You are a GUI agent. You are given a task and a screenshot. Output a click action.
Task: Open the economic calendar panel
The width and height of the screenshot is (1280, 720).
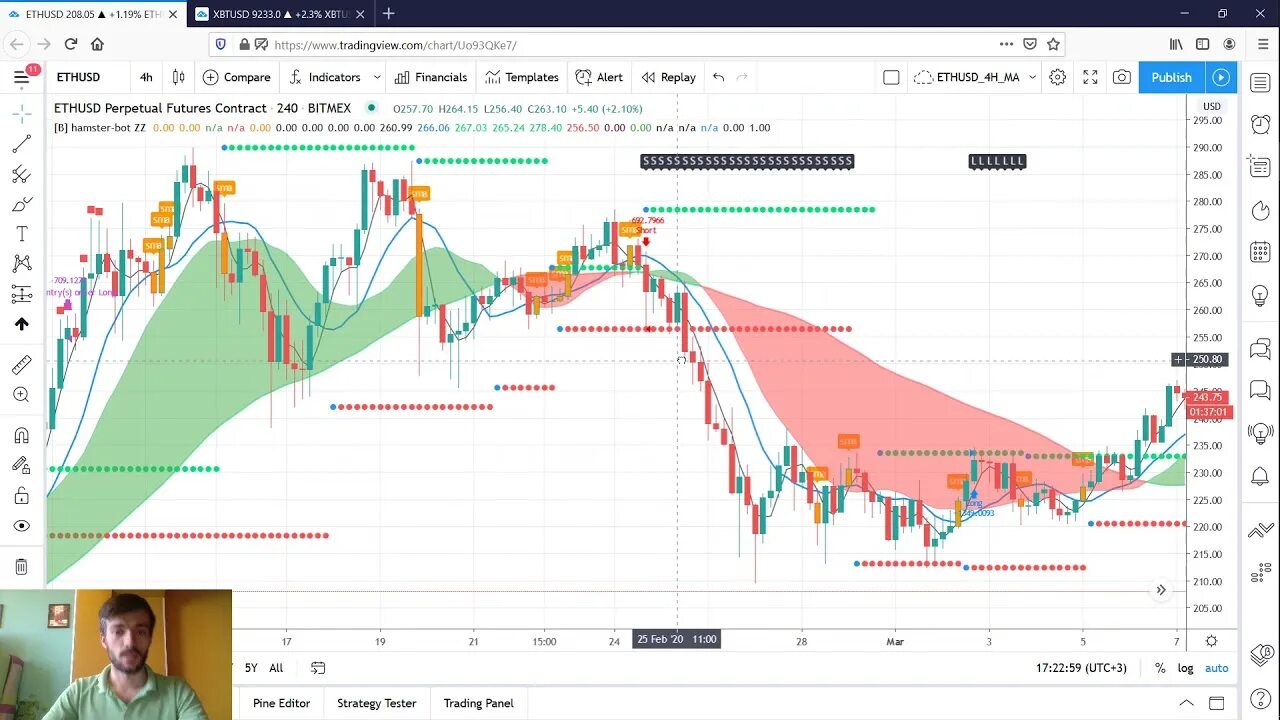pyautogui.click(x=1260, y=253)
